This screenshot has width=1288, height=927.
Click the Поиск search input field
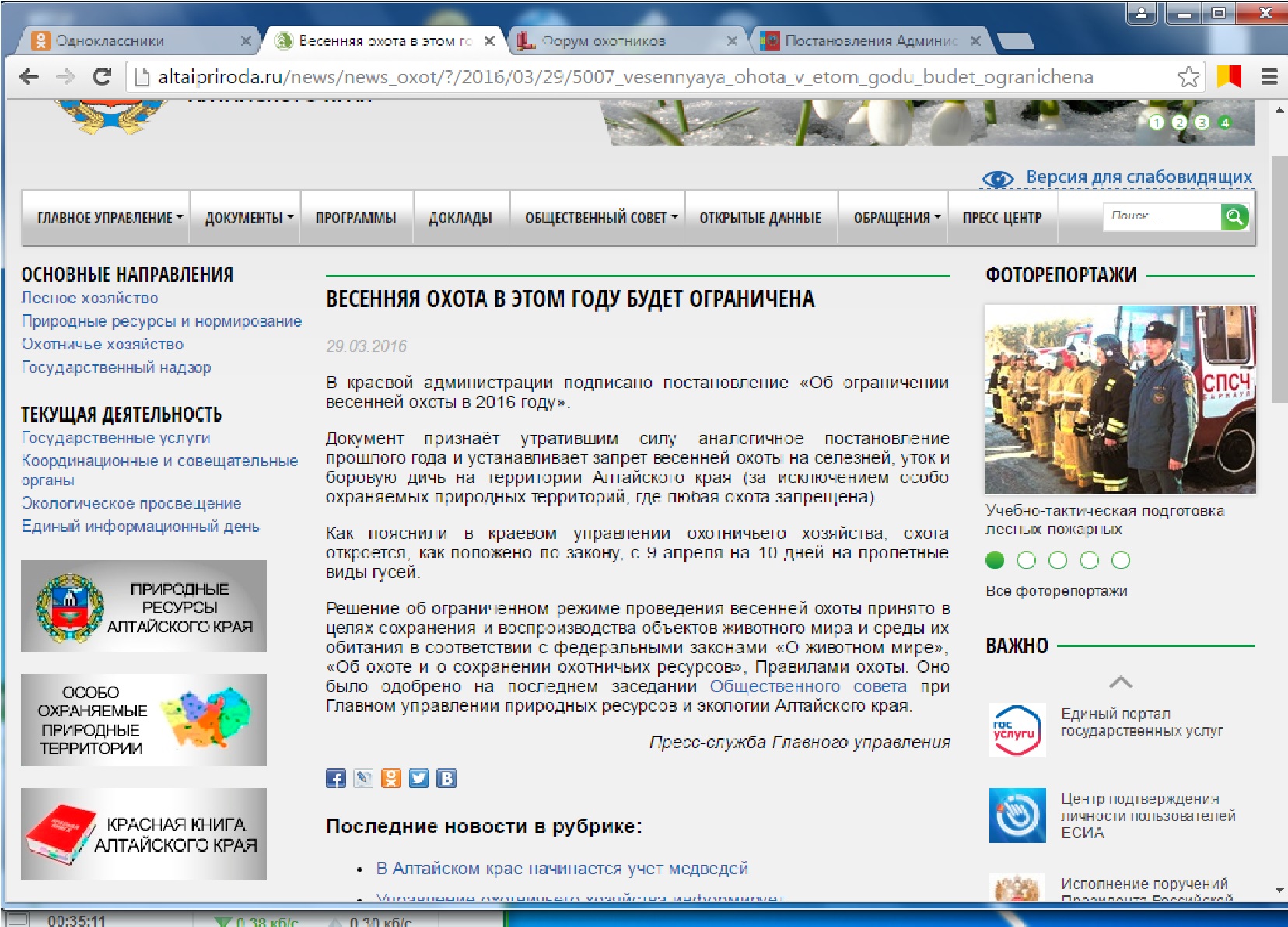1161,216
